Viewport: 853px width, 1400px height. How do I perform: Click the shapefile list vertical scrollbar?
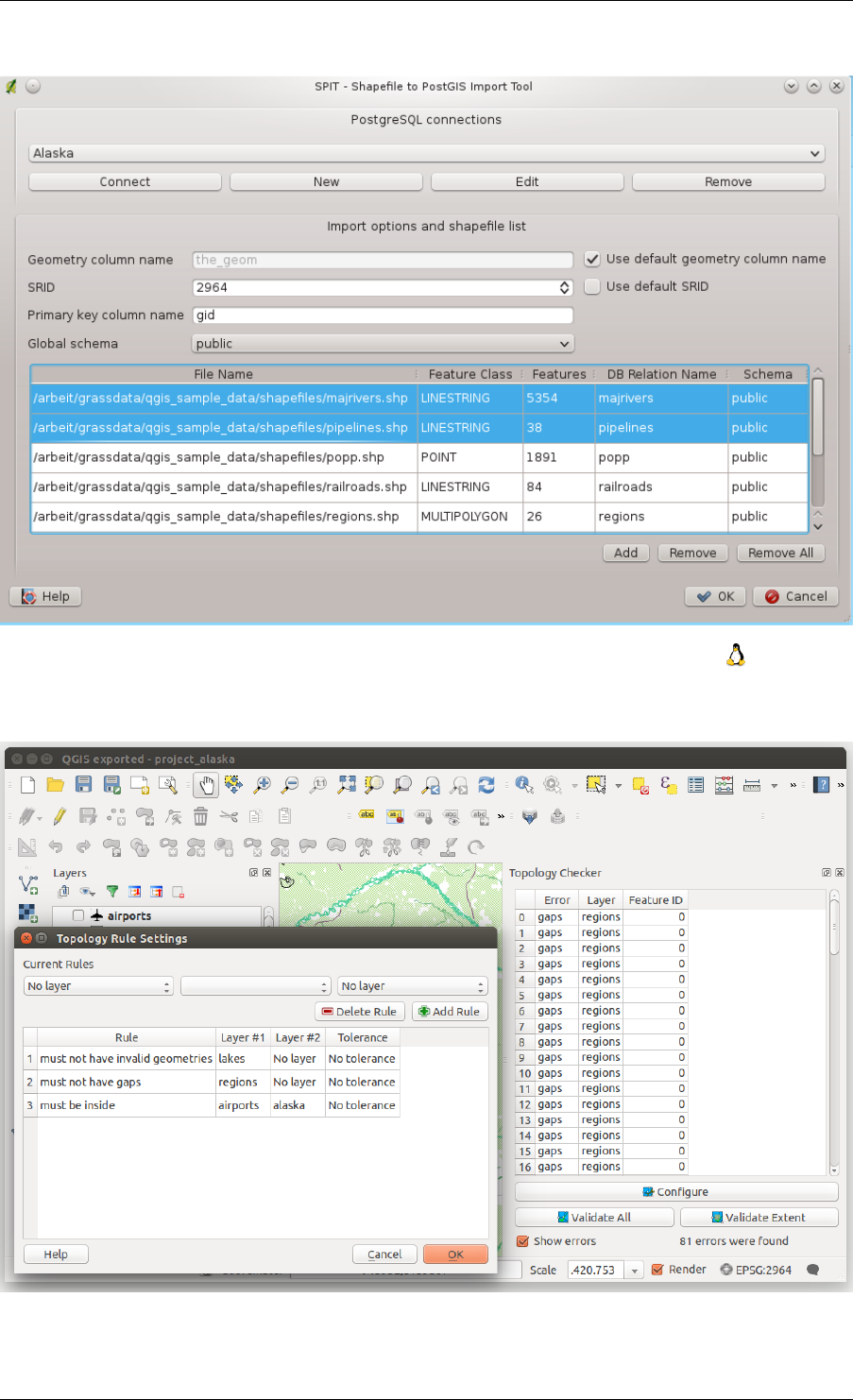pos(818,416)
